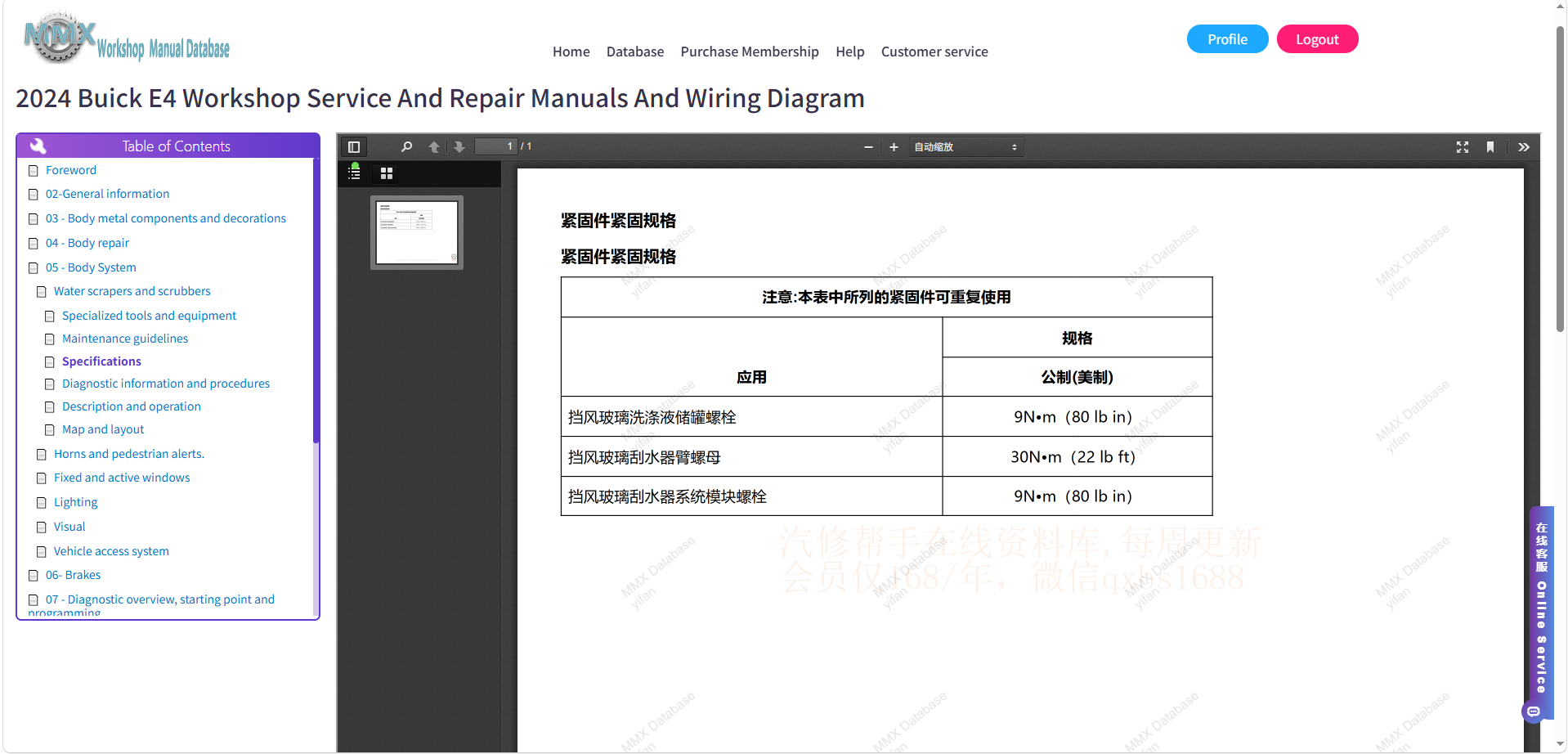This screenshot has height=754, width=1568.
Task: Open 02-General information section
Action: 108,194
